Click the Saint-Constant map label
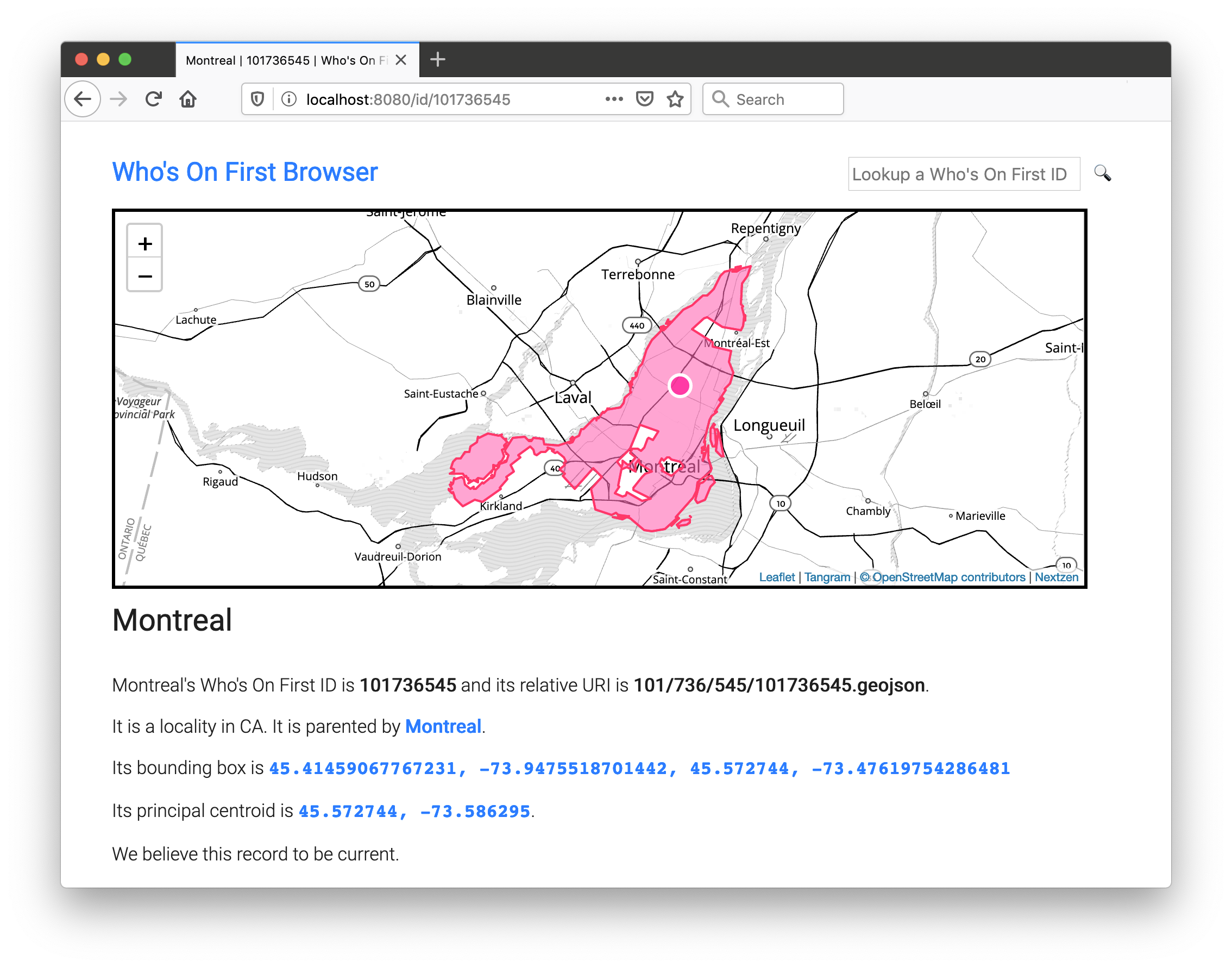 point(690,579)
